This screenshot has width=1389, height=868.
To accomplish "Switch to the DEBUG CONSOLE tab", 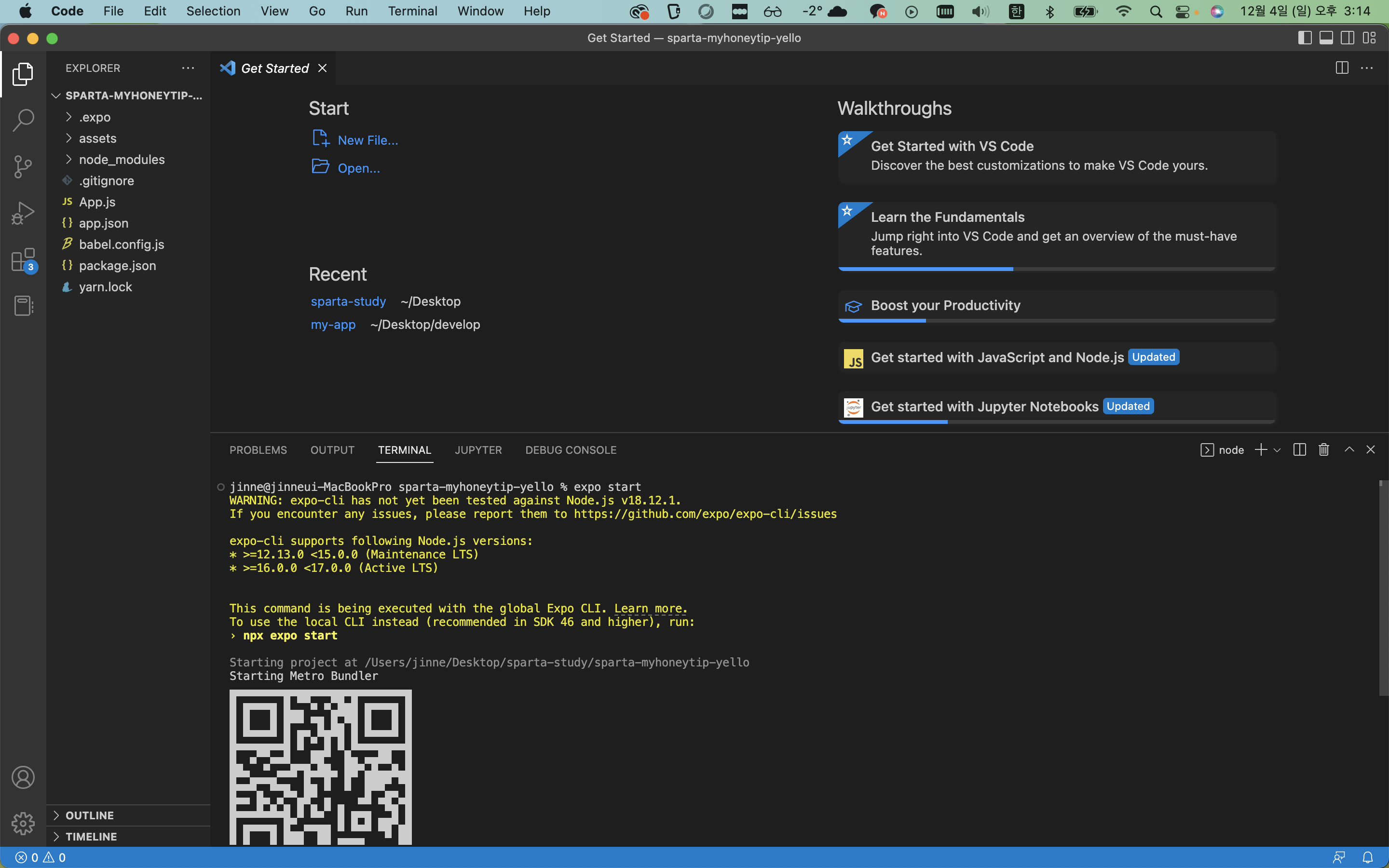I will tap(571, 450).
